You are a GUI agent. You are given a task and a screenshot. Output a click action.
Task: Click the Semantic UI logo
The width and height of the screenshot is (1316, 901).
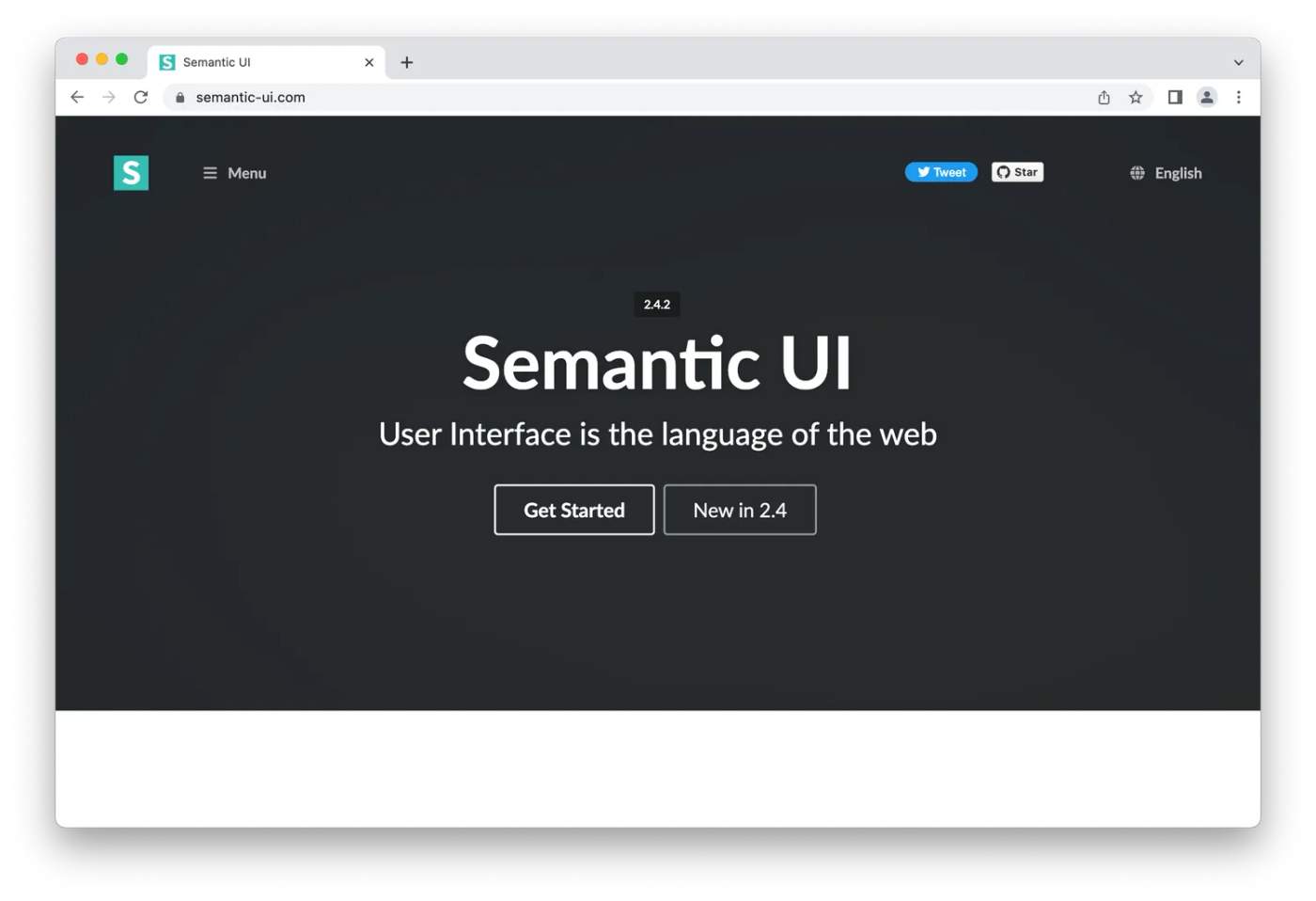click(x=131, y=172)
